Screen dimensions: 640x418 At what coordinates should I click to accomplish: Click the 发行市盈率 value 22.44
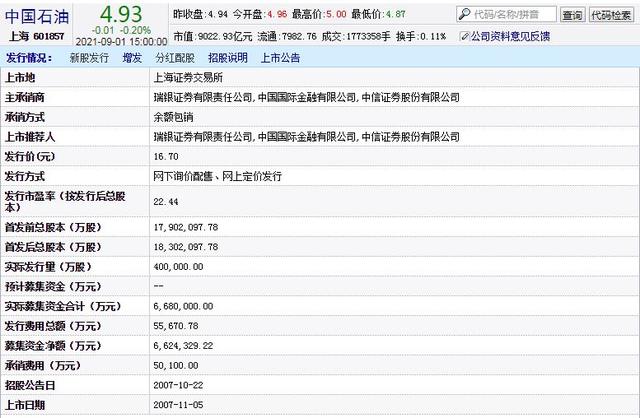coord(166,202)
